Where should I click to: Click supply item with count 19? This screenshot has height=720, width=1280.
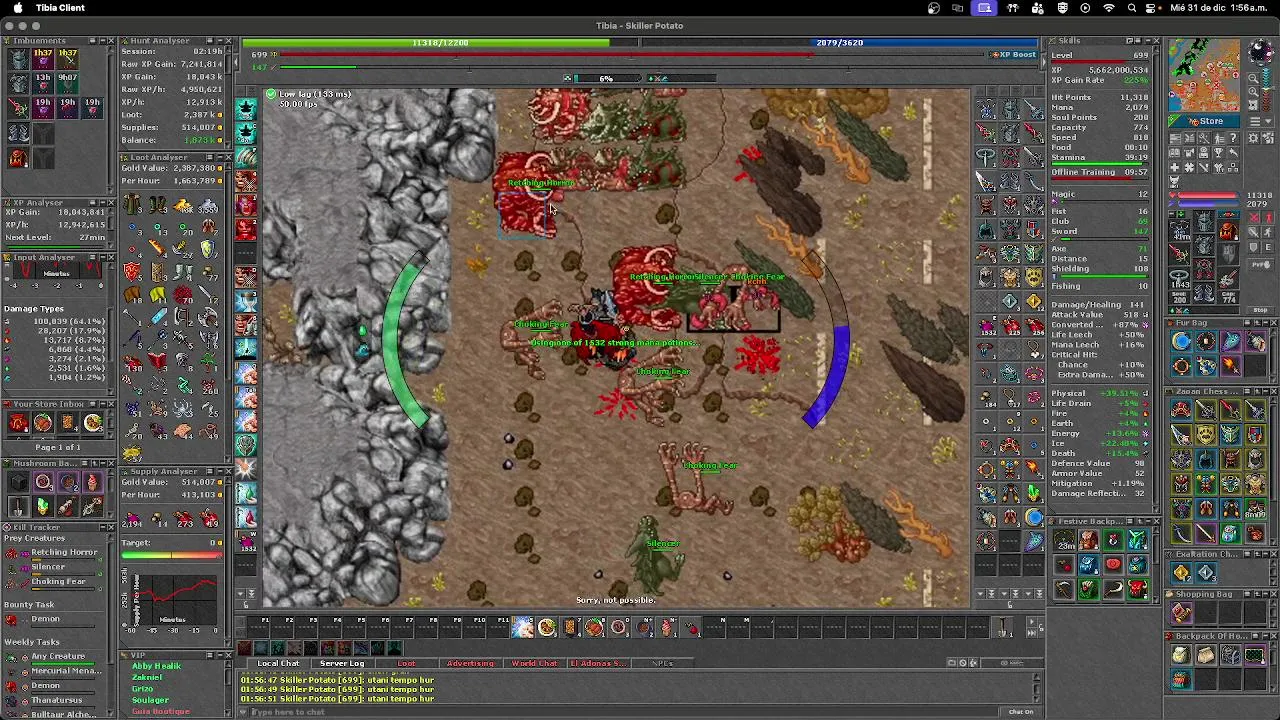point(208,518)
